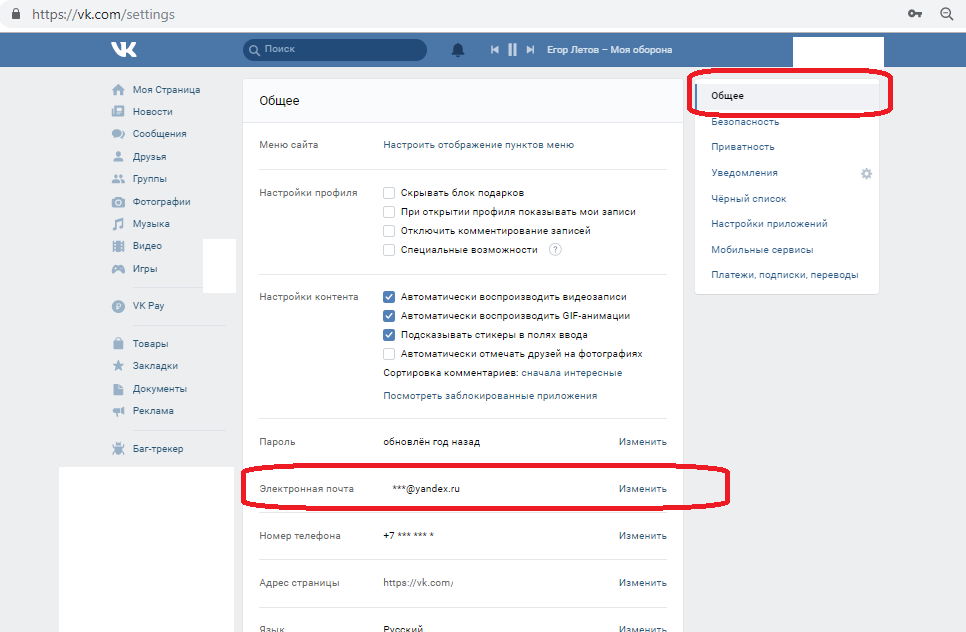Pause the playing track

pos(512,50)
